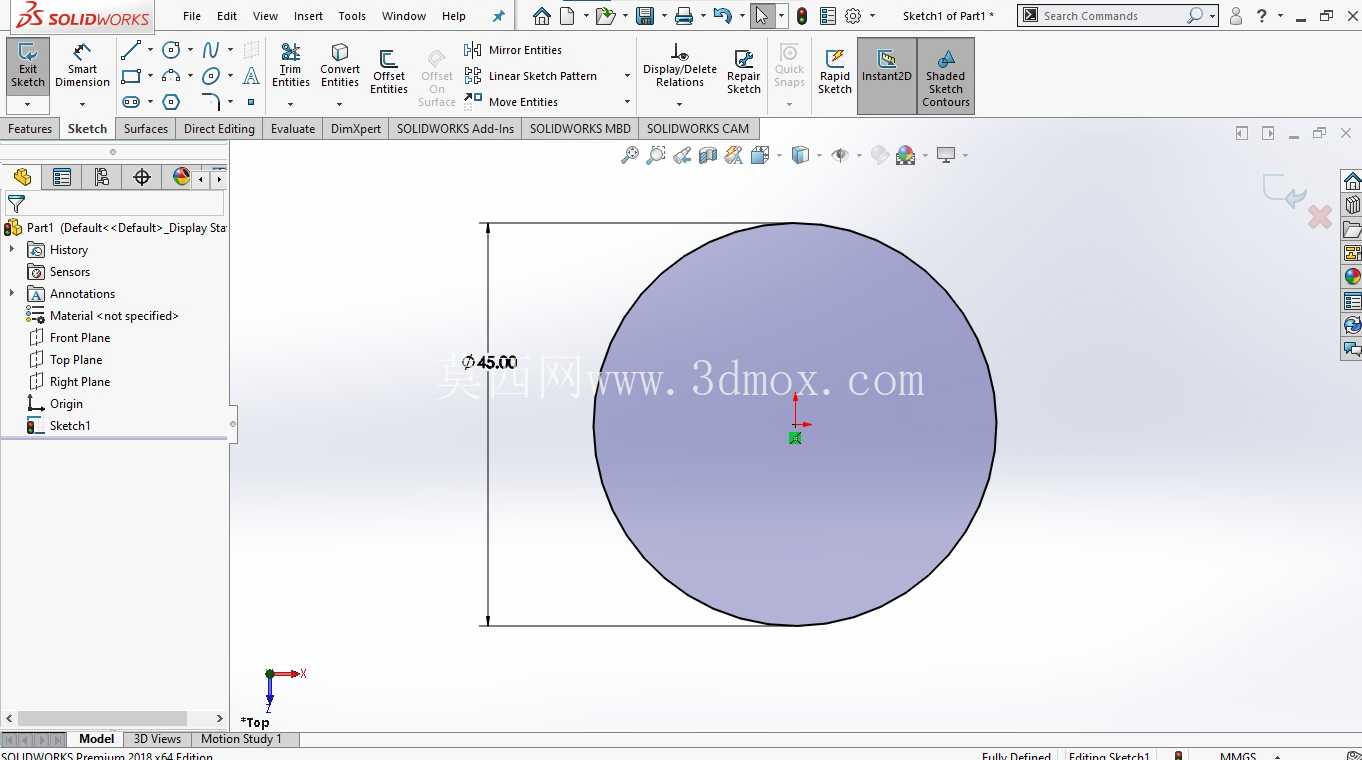Exit the sketch via Exit Sketch
The width and height of the screenshot is (1362, 760).
(28, 66)
